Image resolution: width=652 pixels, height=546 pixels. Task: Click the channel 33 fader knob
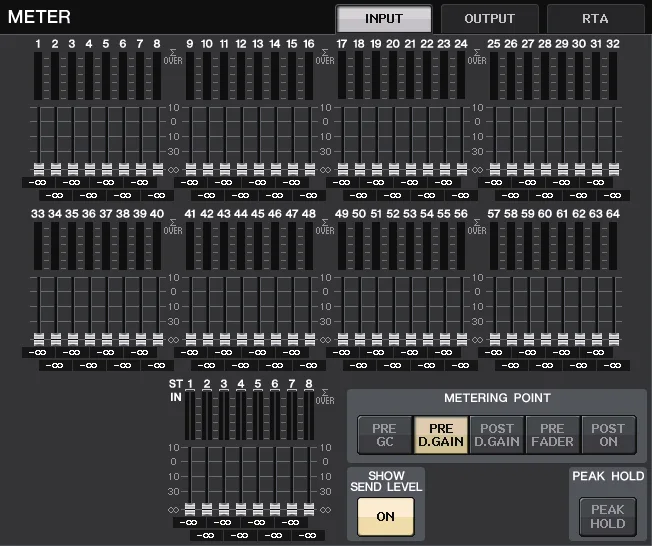coord(39,340)
